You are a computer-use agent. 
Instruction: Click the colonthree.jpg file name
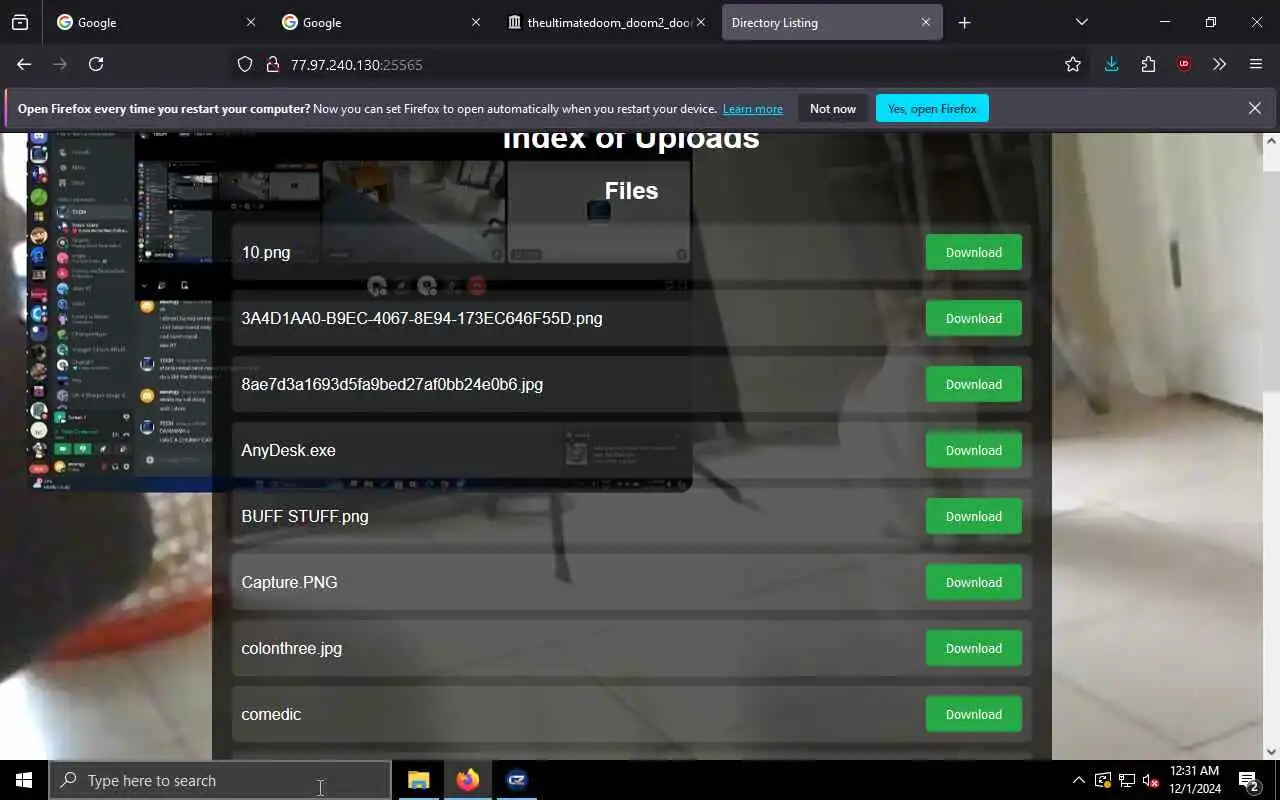tap(291, 648)
